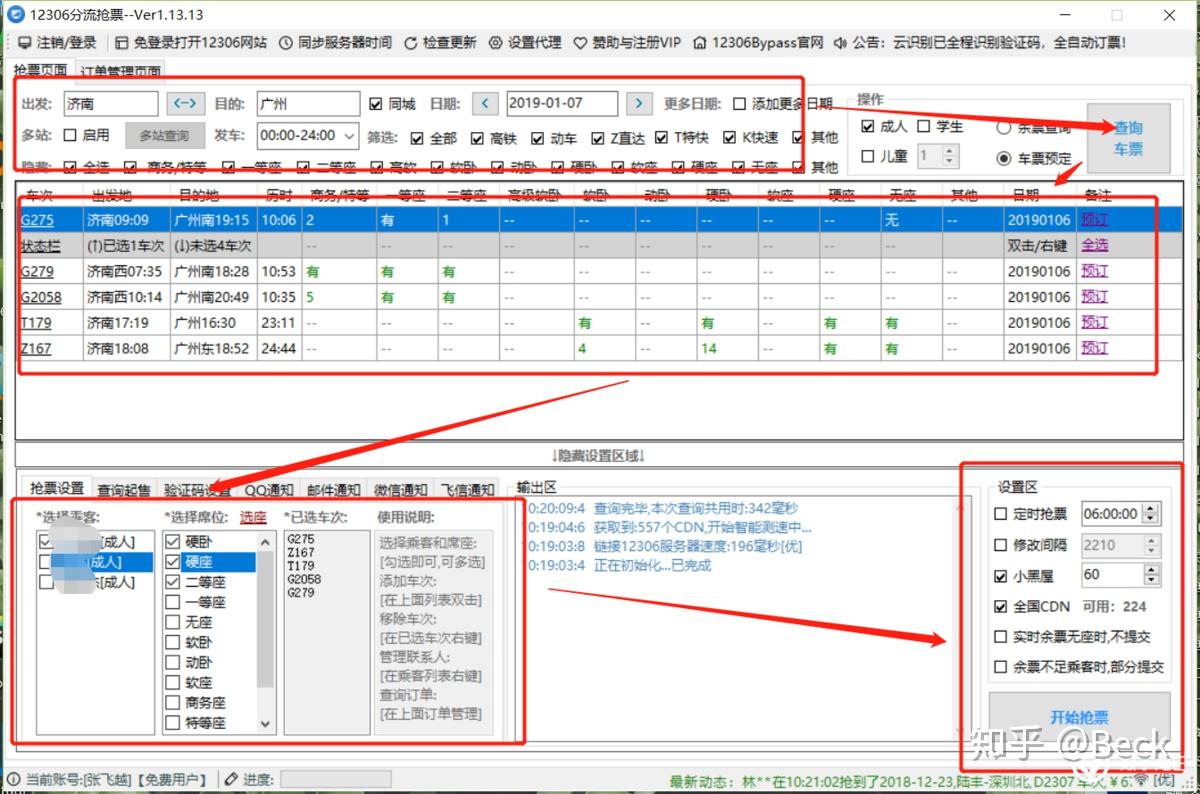Switch to 微信通知 tab

coord(401,490)
